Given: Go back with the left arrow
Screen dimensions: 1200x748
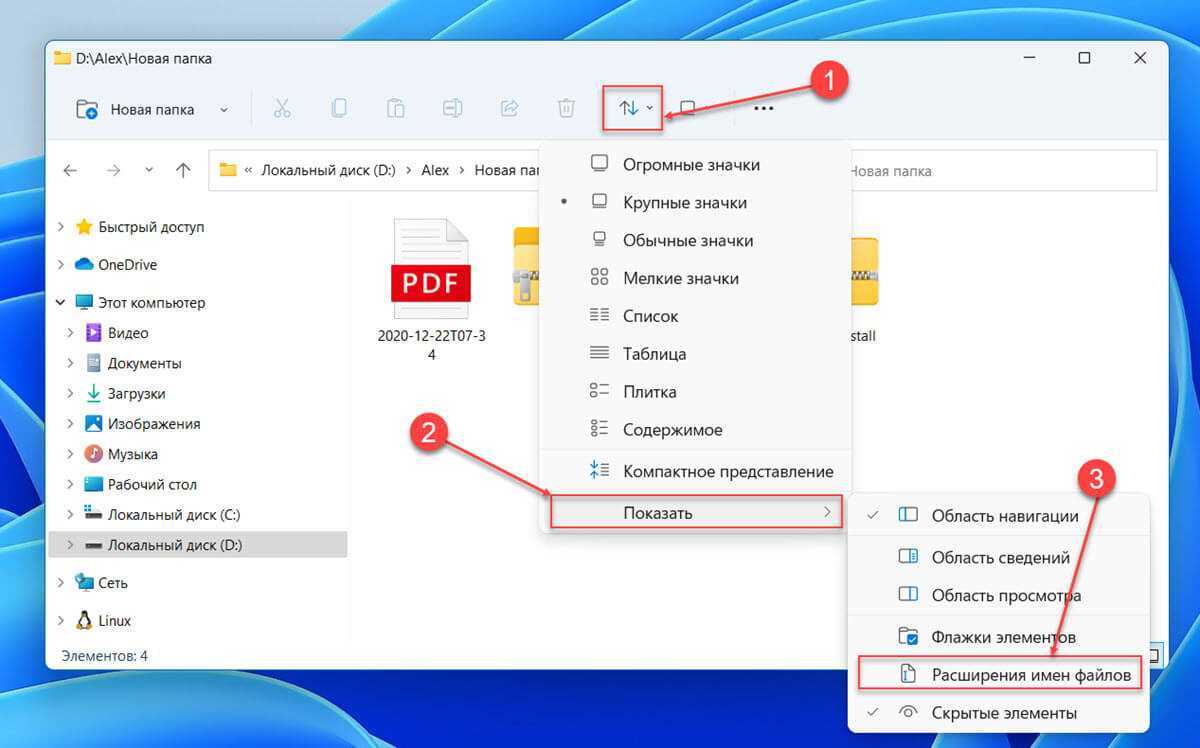Looking at the screenshot, I should tap(70, 171).
